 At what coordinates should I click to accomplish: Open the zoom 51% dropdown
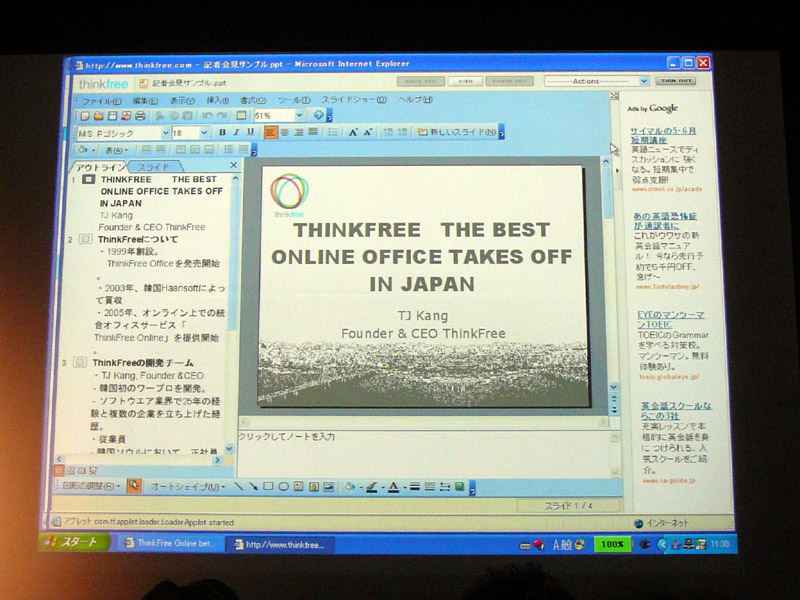[299, 115]
